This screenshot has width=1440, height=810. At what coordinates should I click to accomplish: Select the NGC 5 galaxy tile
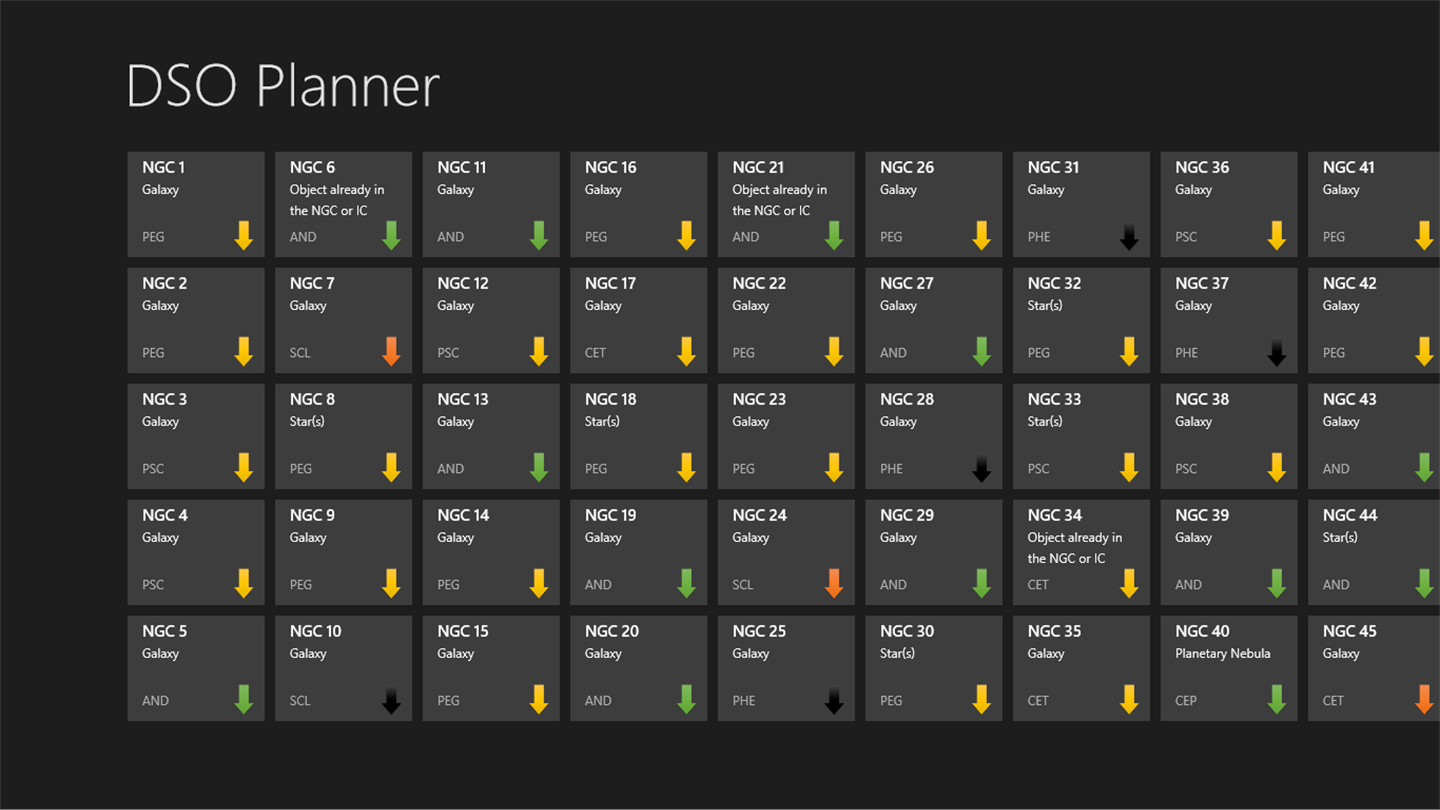coord(195,666)
